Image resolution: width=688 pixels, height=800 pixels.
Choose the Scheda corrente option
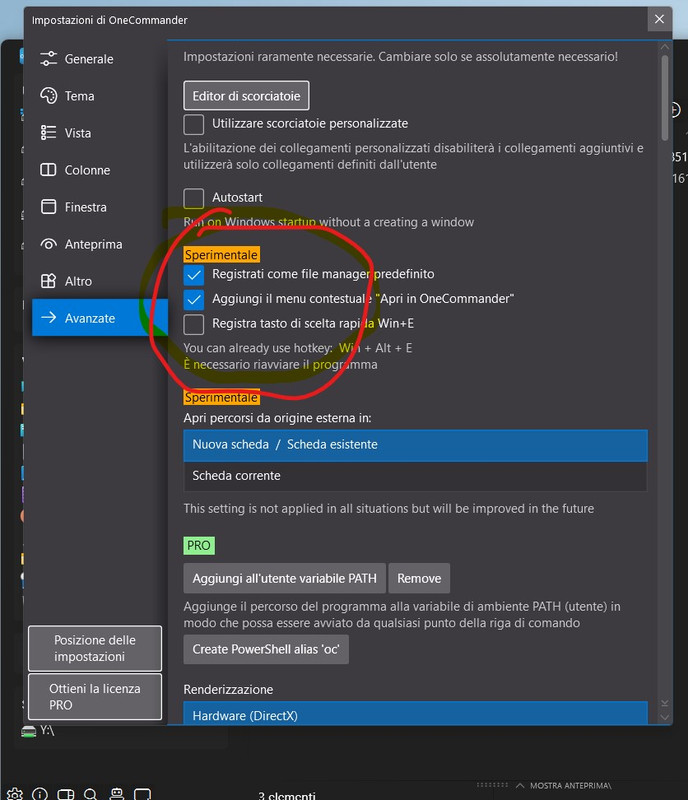(x=415, y=476)
